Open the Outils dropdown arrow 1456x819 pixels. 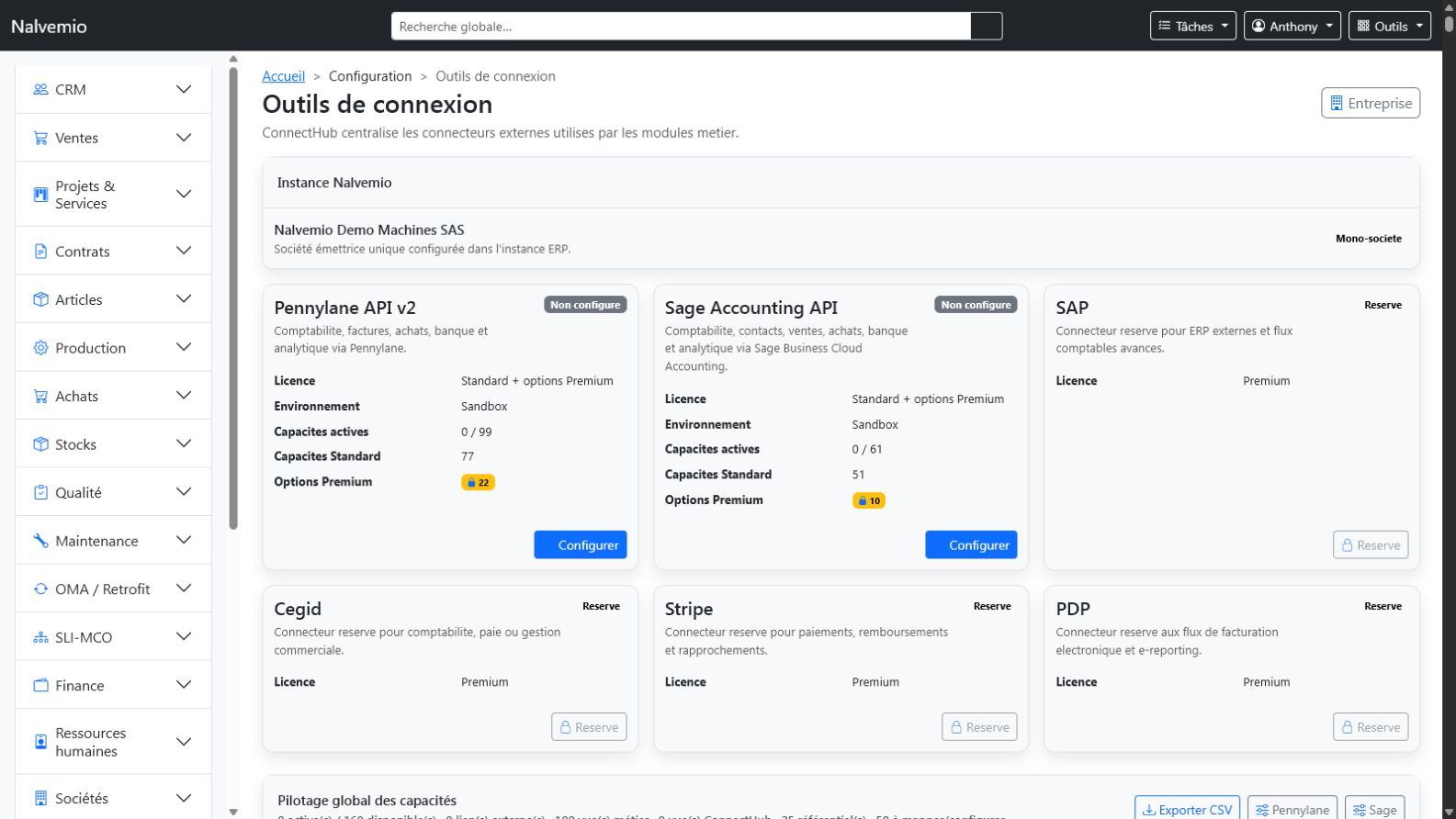point(1419,26)
